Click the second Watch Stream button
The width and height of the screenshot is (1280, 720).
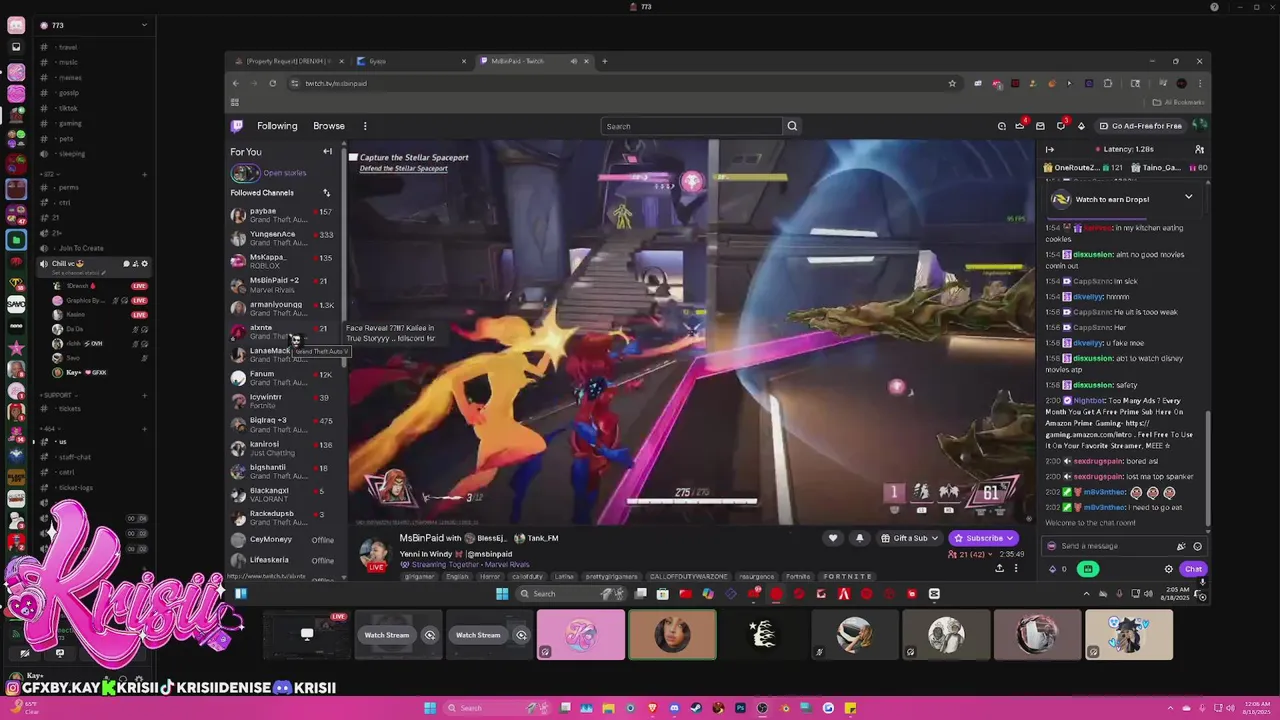pyautogui.click(x=478, y=635)
